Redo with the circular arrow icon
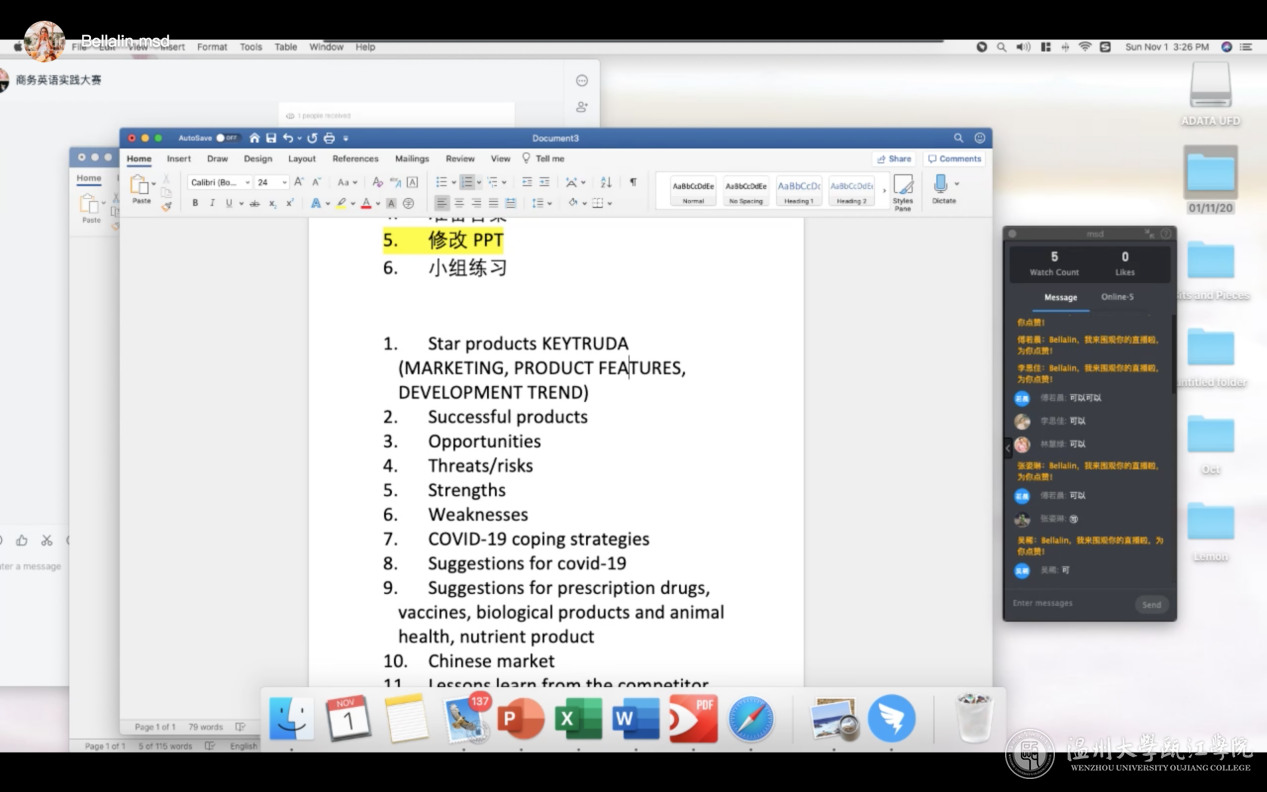 pyautogui.click(x=312, y=138)
